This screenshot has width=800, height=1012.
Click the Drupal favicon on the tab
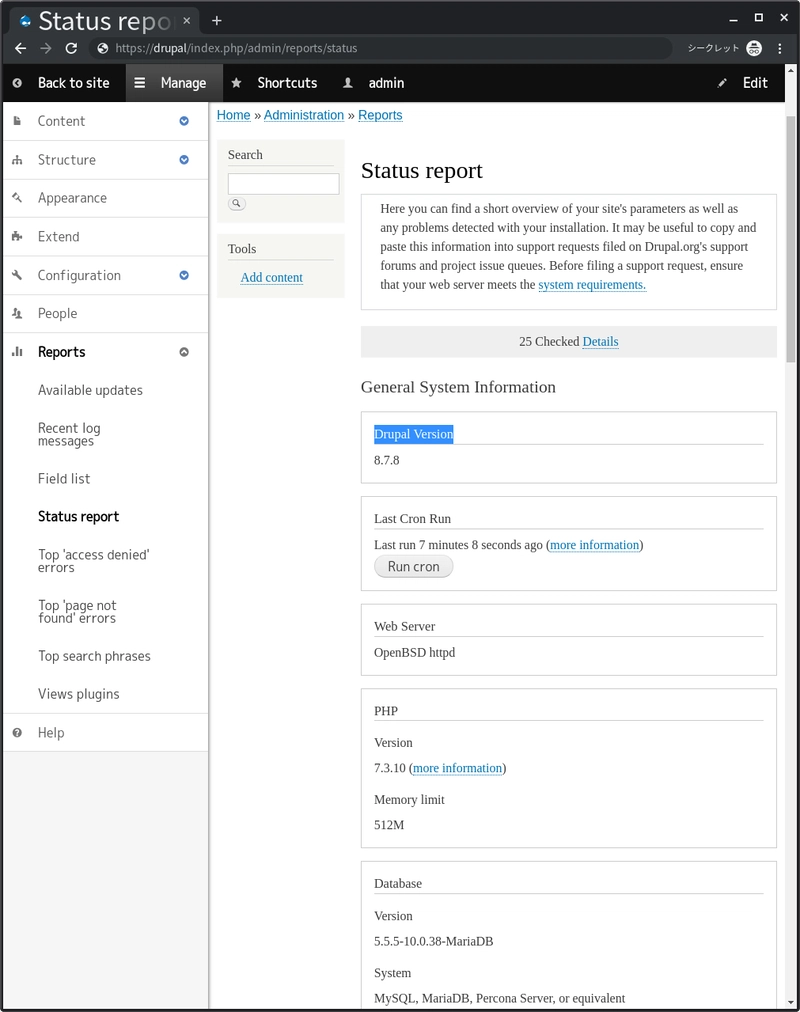[x=26, y=21]
